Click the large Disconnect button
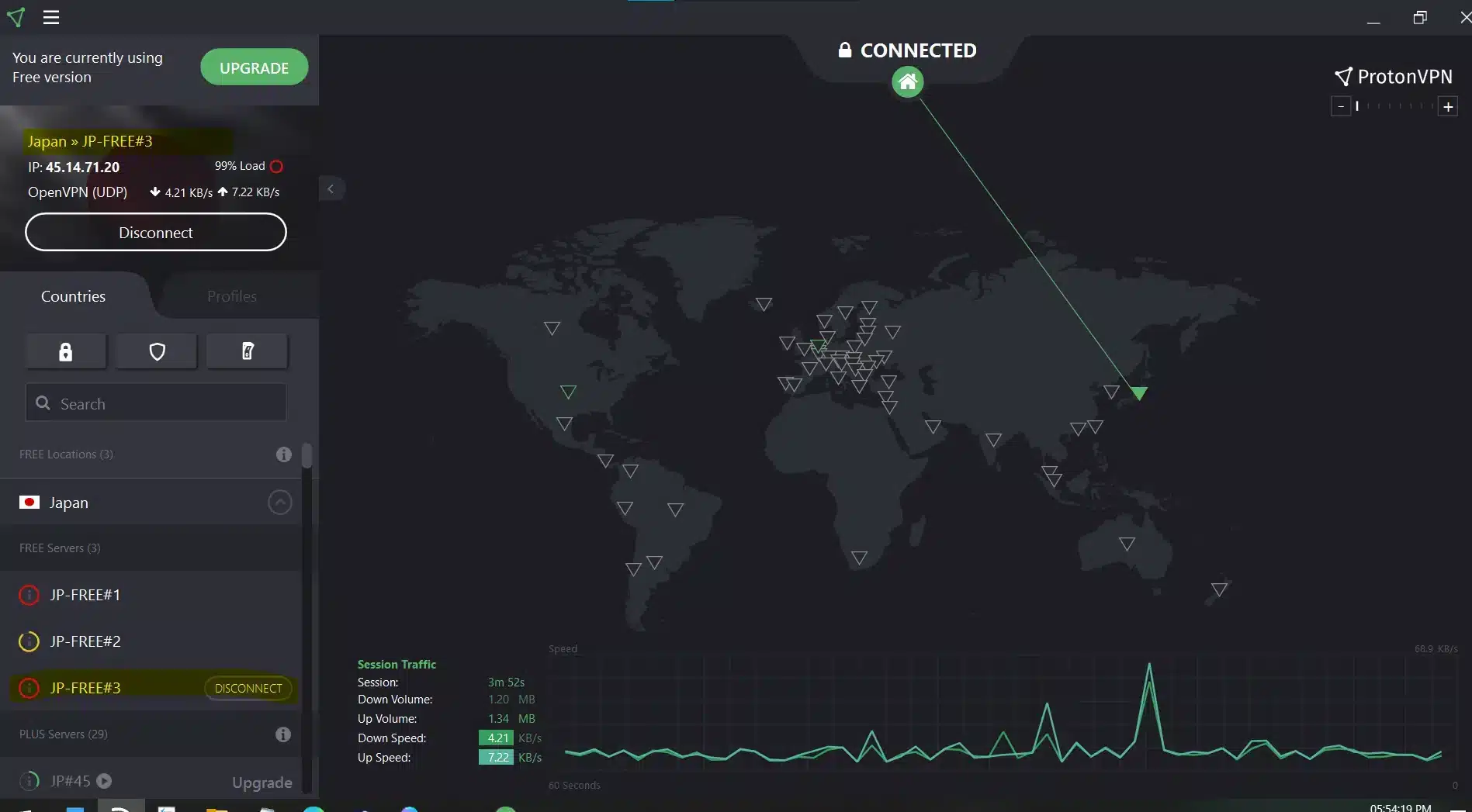The height and width of the screenshot is (812, 1472). point(156,233)
